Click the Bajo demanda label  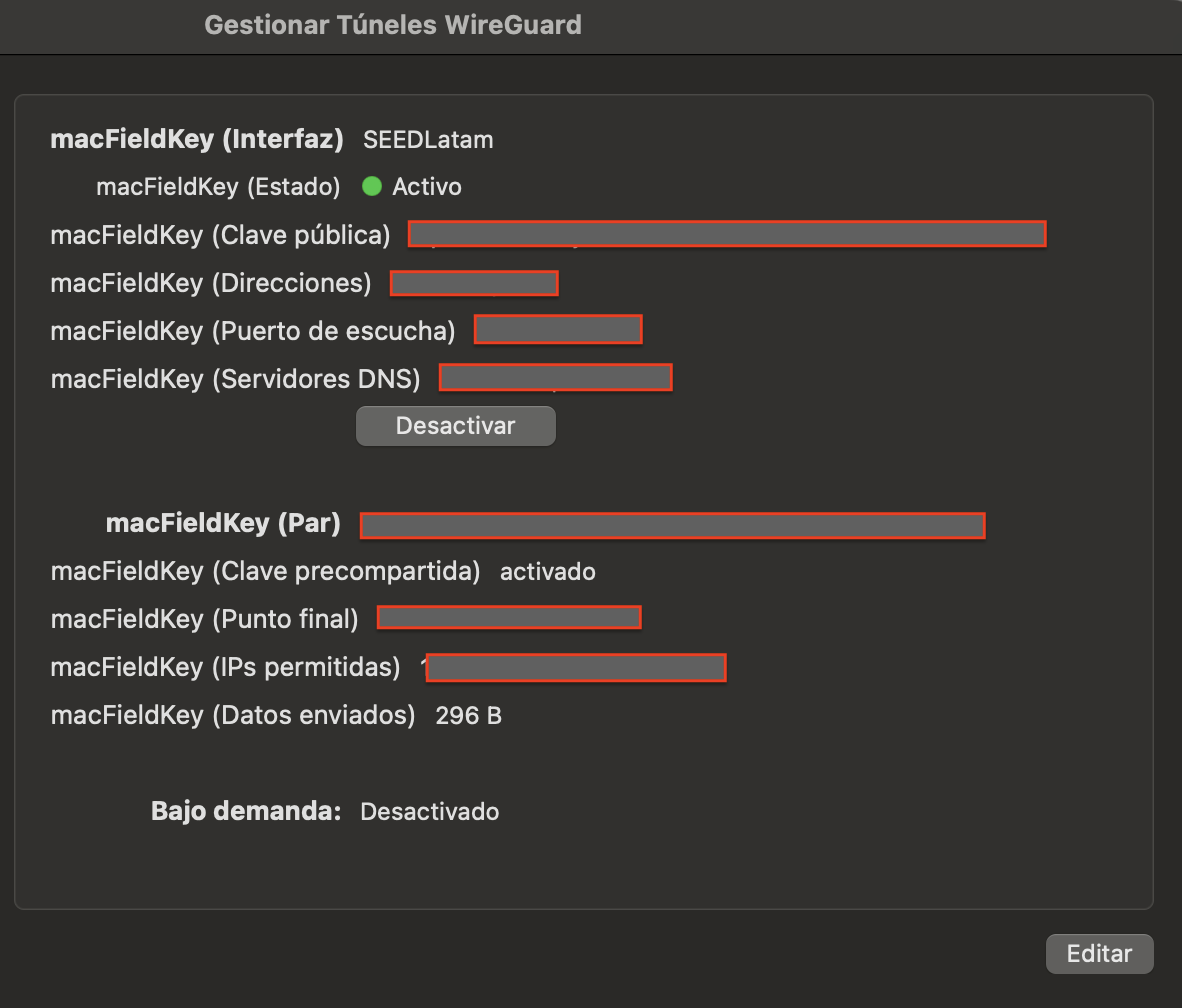coord(246,811)
